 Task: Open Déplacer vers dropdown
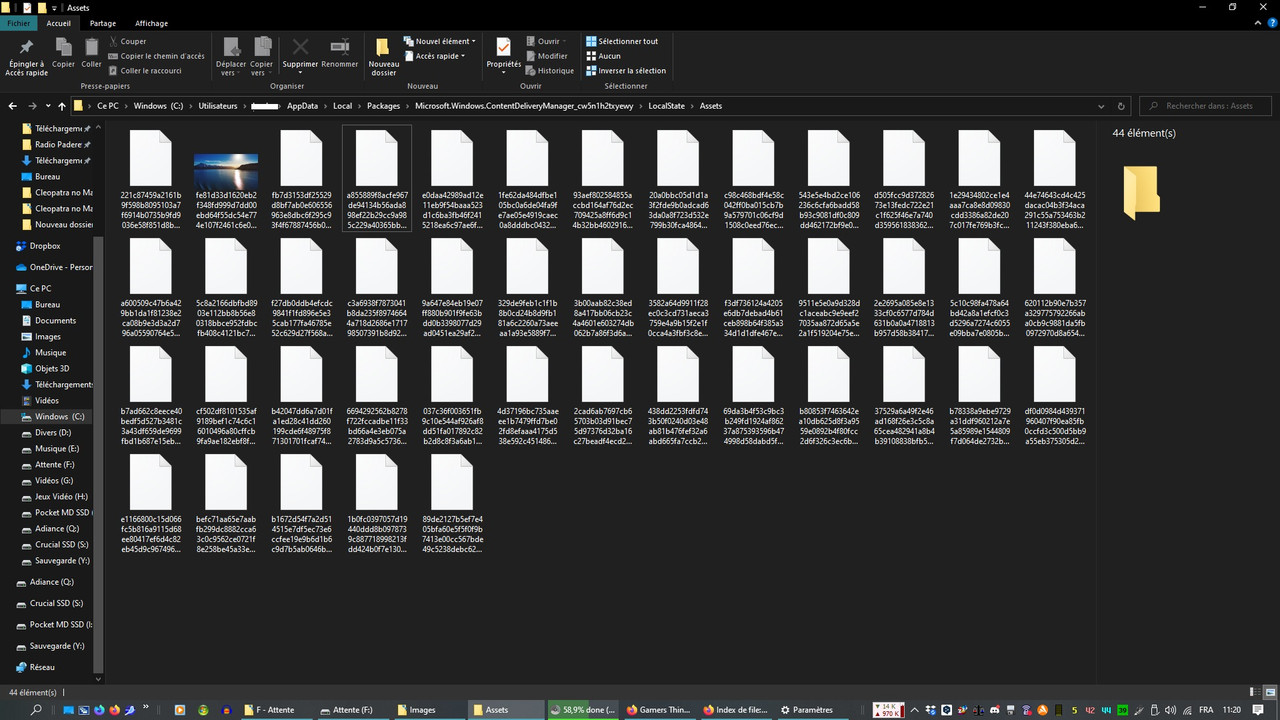pyautogui.click(x=231, y=58)
